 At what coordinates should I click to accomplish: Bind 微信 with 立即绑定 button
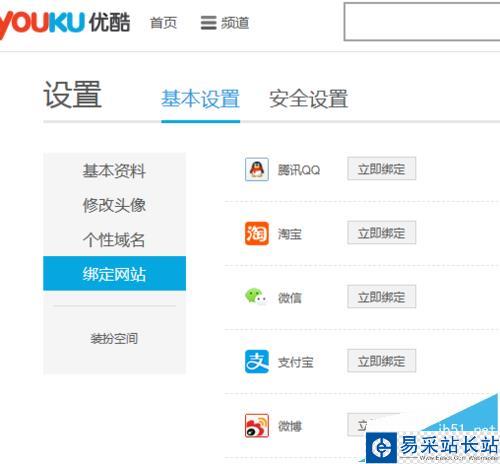382,297
